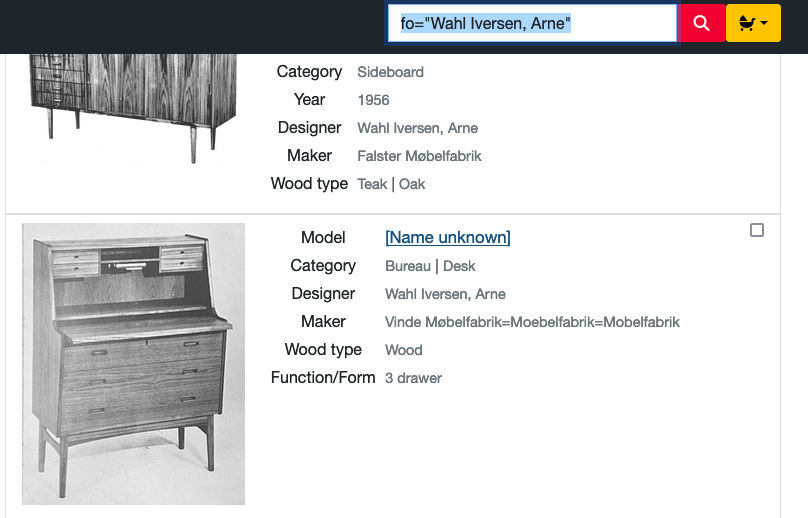This screenshot has width=808, height=518.
Task: Open the [Name unknown] model link
Action: 447,237
